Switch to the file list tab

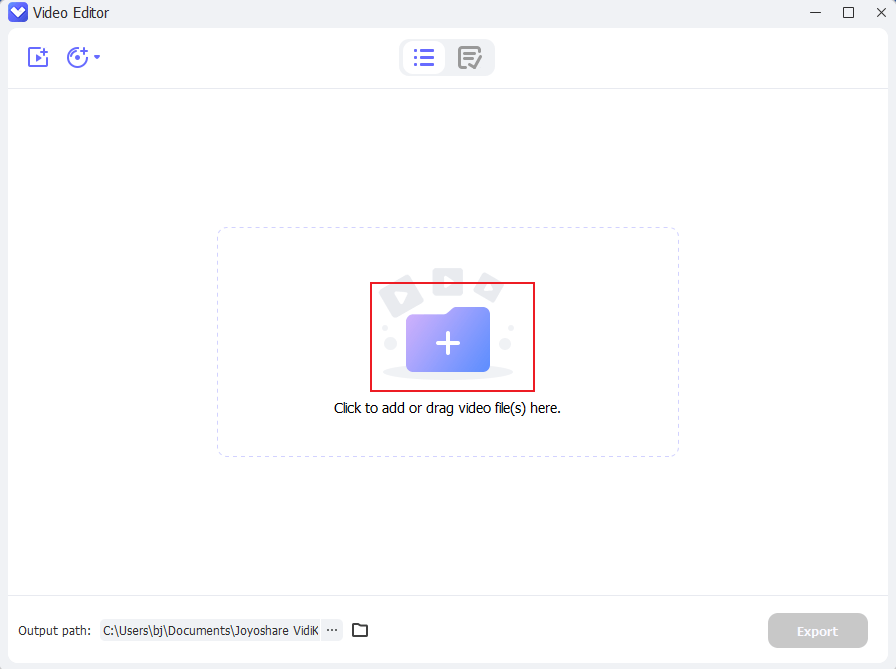[x=424, y=57]
